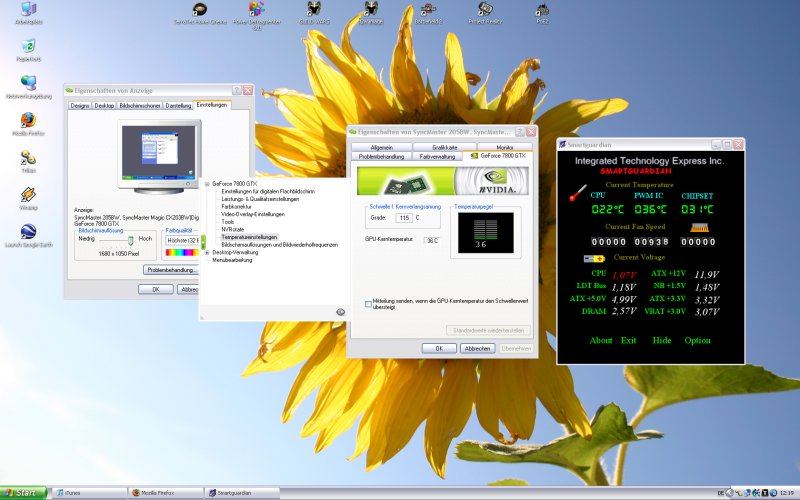Open the Allgemein tab in SyncMaster properties

pyautogui.click(x=381, y=147)
